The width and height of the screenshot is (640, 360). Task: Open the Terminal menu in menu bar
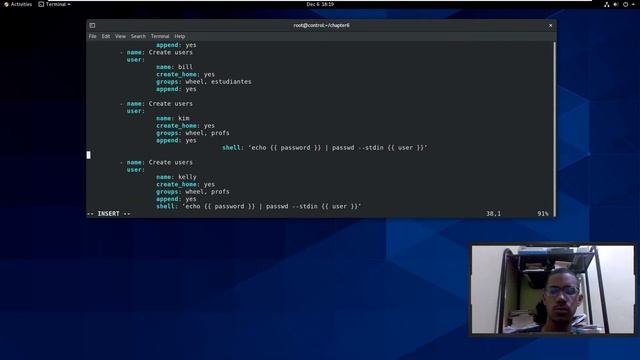(160, 36)
